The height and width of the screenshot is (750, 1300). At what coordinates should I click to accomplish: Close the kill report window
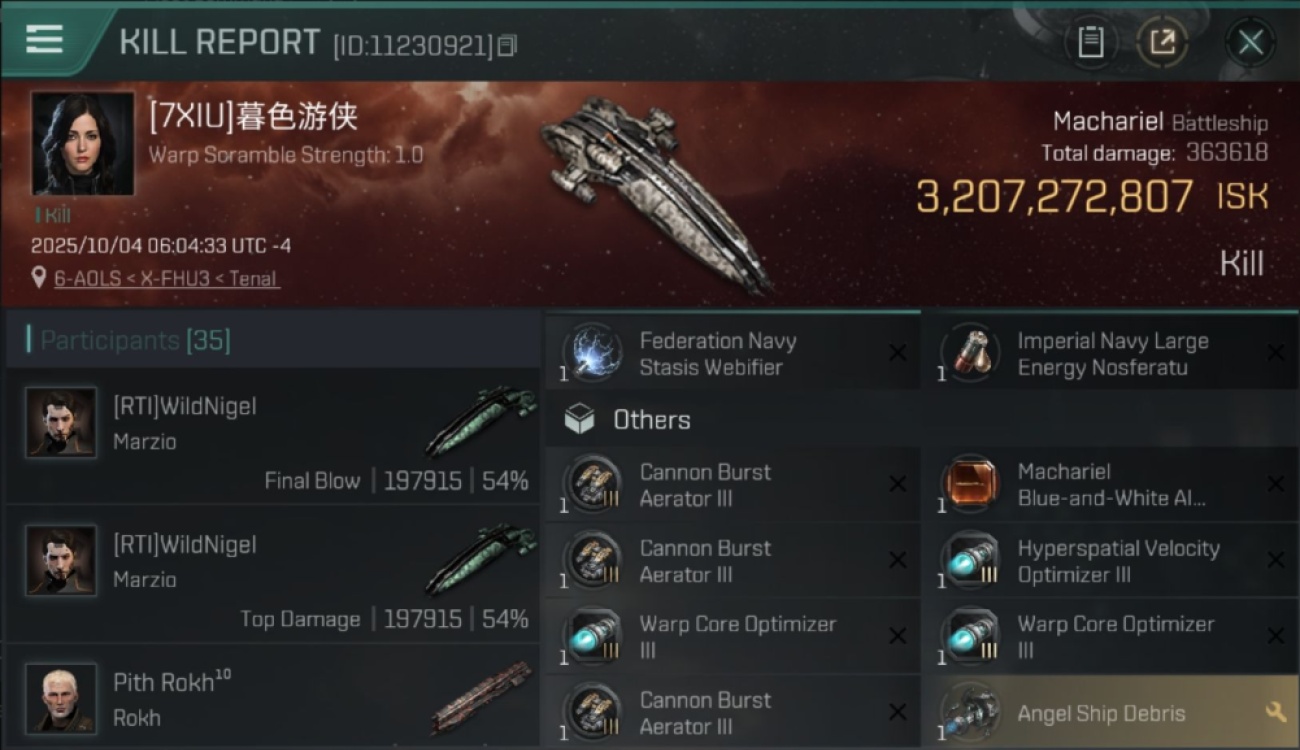(1250, 42)
